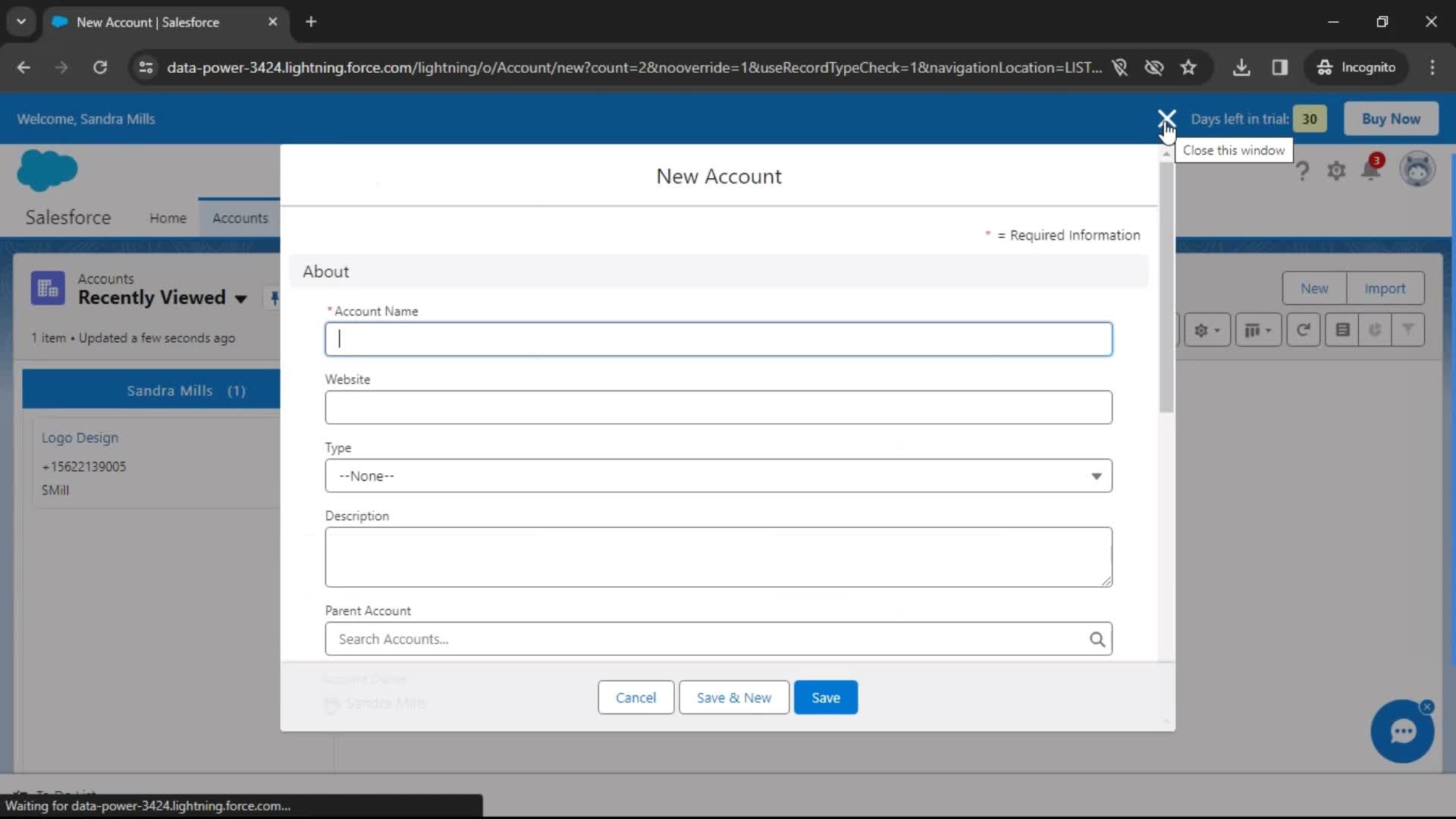This screenshot has height=819, width=1456.
Task: Reload the browser page
Action: coord(100,67)
